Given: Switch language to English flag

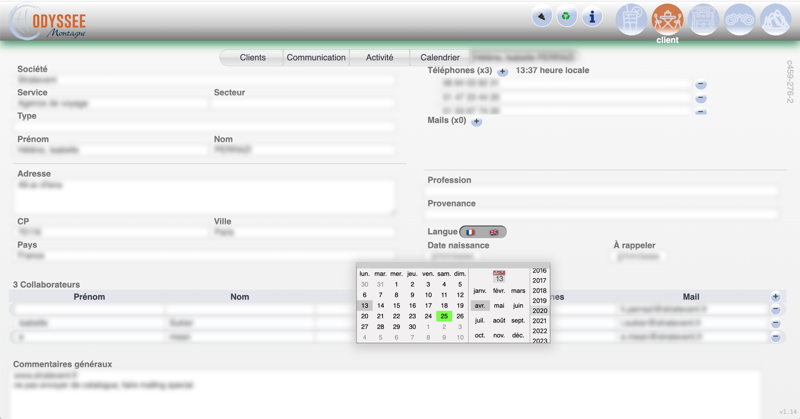Looking at the screenshot, I should pyautogui.click(x=494, y=232).
